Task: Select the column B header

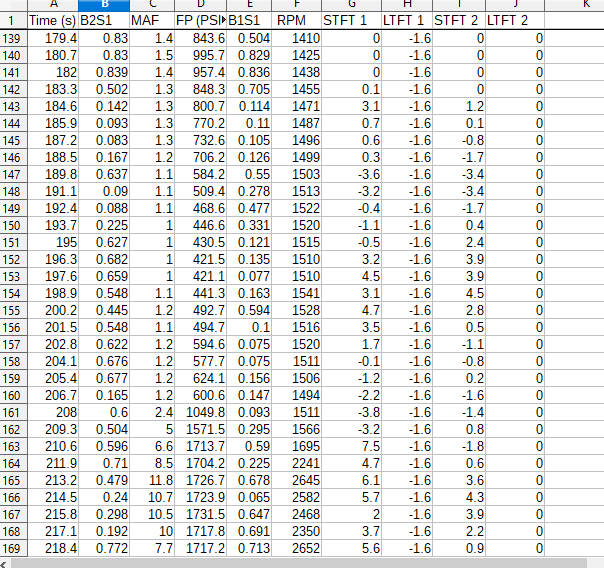Action: 103,5
